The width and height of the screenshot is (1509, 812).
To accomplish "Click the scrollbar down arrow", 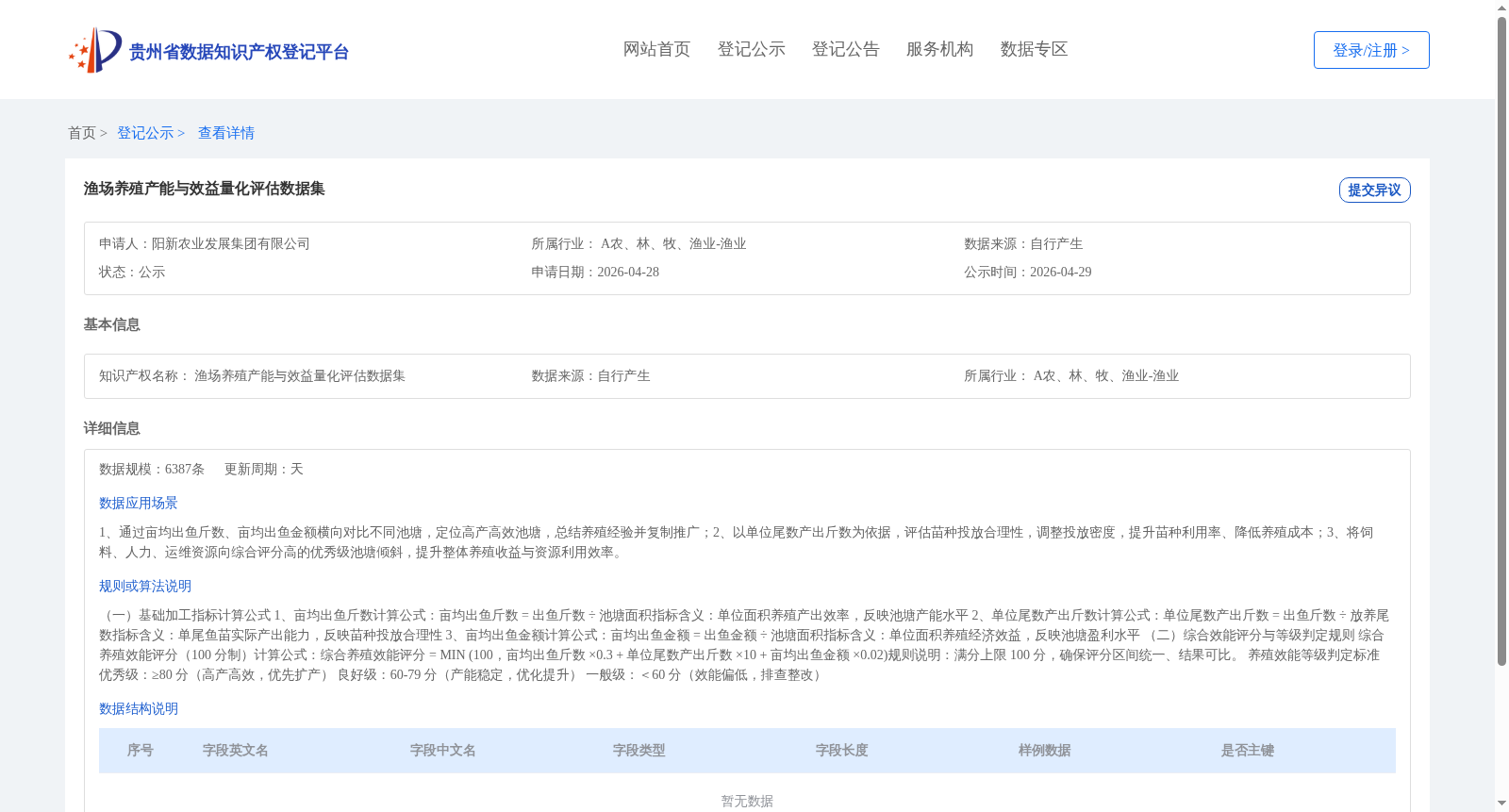I will click(x=1501, y=804).
